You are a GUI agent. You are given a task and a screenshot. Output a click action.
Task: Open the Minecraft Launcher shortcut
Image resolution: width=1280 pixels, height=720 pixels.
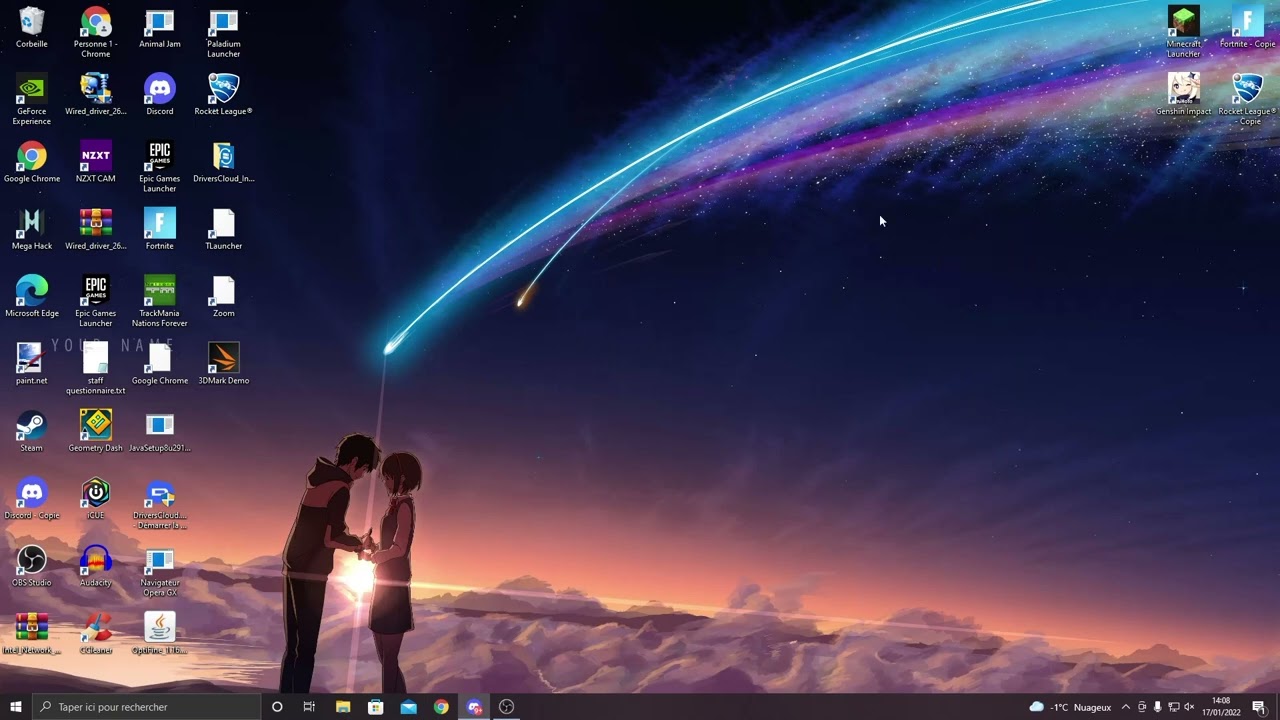[x=1183, y=32]
